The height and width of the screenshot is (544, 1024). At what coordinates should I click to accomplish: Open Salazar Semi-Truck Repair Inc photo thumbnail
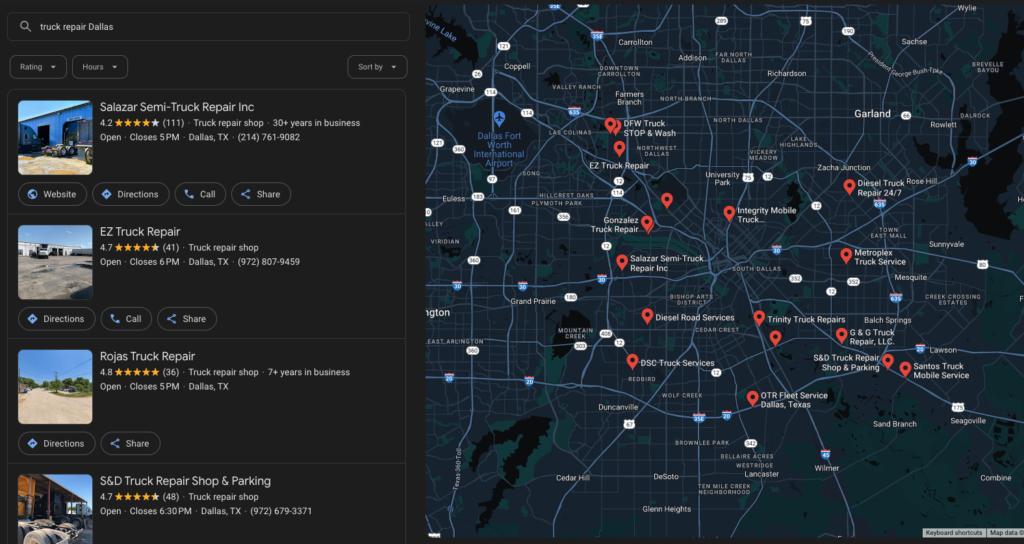point(55,137)
